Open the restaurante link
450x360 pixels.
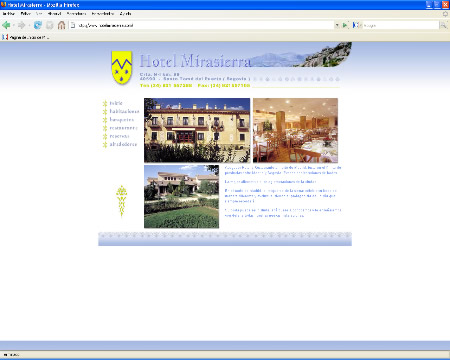(x=123, y=128)
